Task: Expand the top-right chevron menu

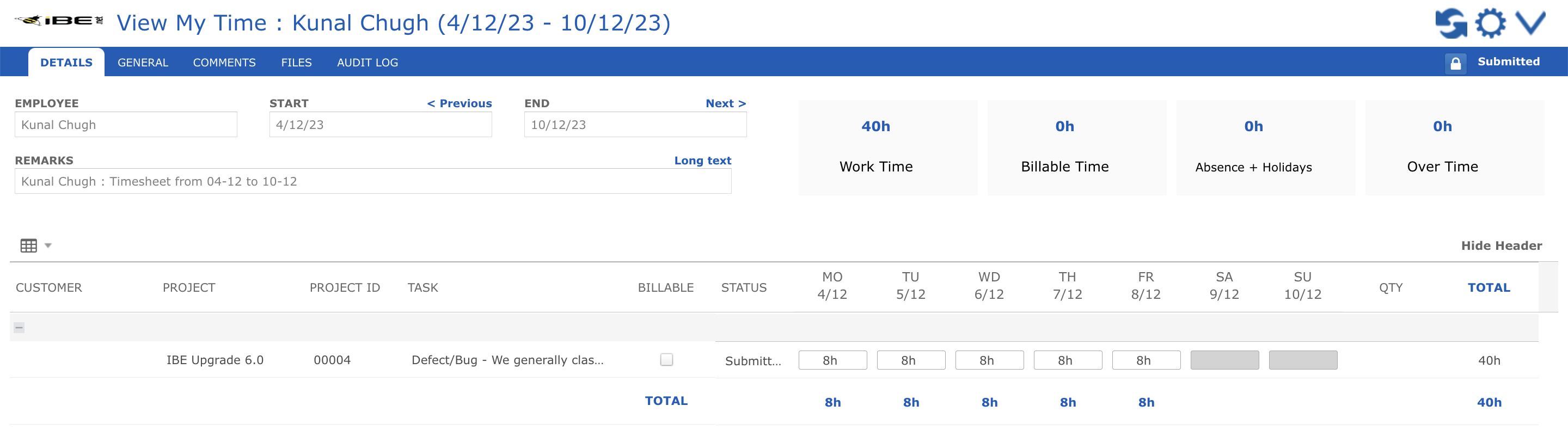Action: (1530, 23)
